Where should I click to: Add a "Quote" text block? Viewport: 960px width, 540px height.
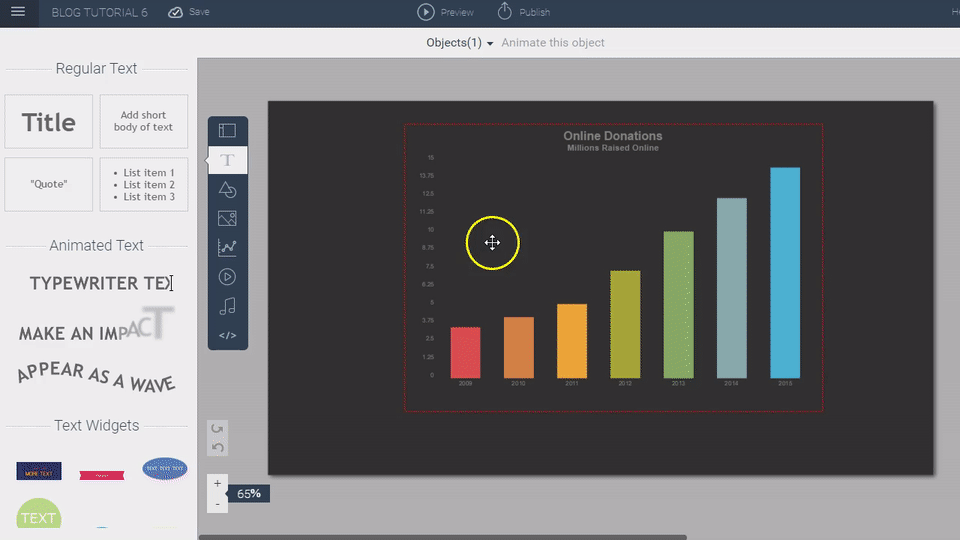[x=48, y=184]
